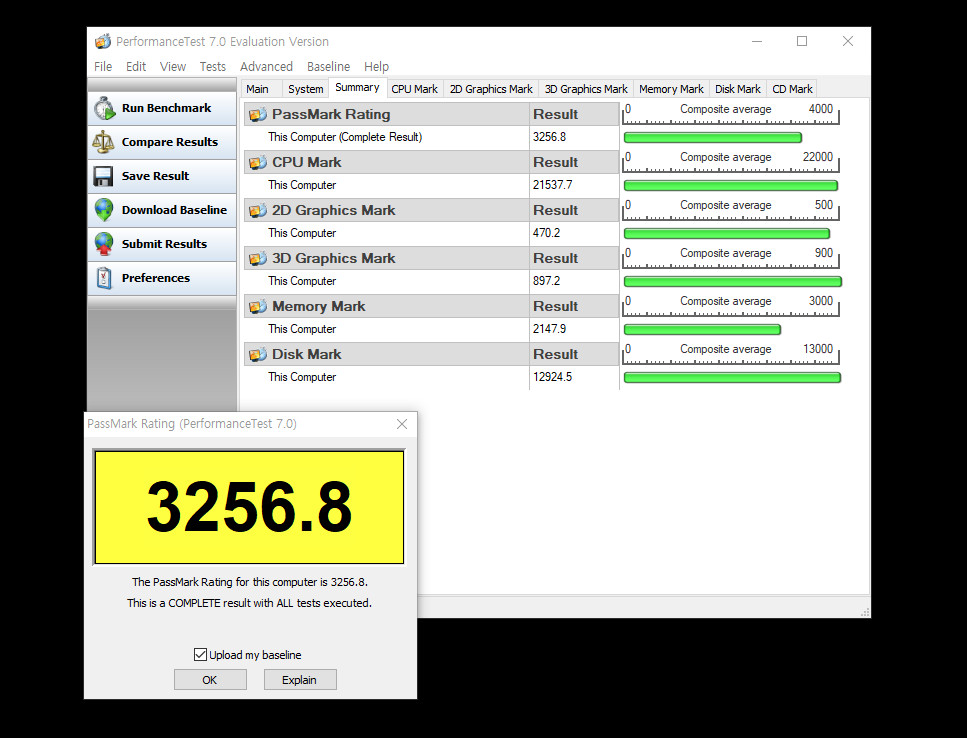Click the PassMark composite average scale
967x738 pixels.
(x=731, y=114)
